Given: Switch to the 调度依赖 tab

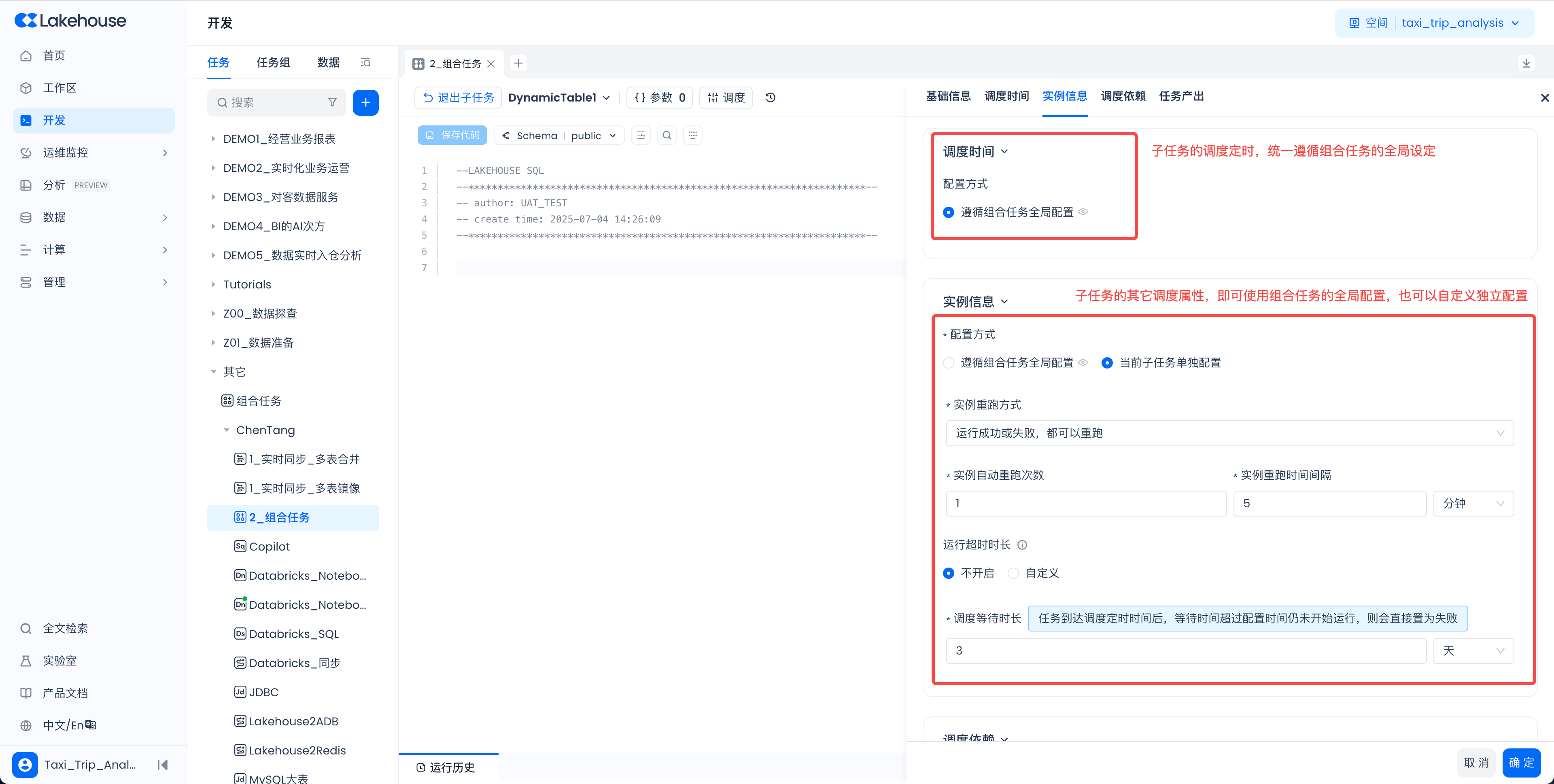Looking at the screenshot, I should [1123, 97].
